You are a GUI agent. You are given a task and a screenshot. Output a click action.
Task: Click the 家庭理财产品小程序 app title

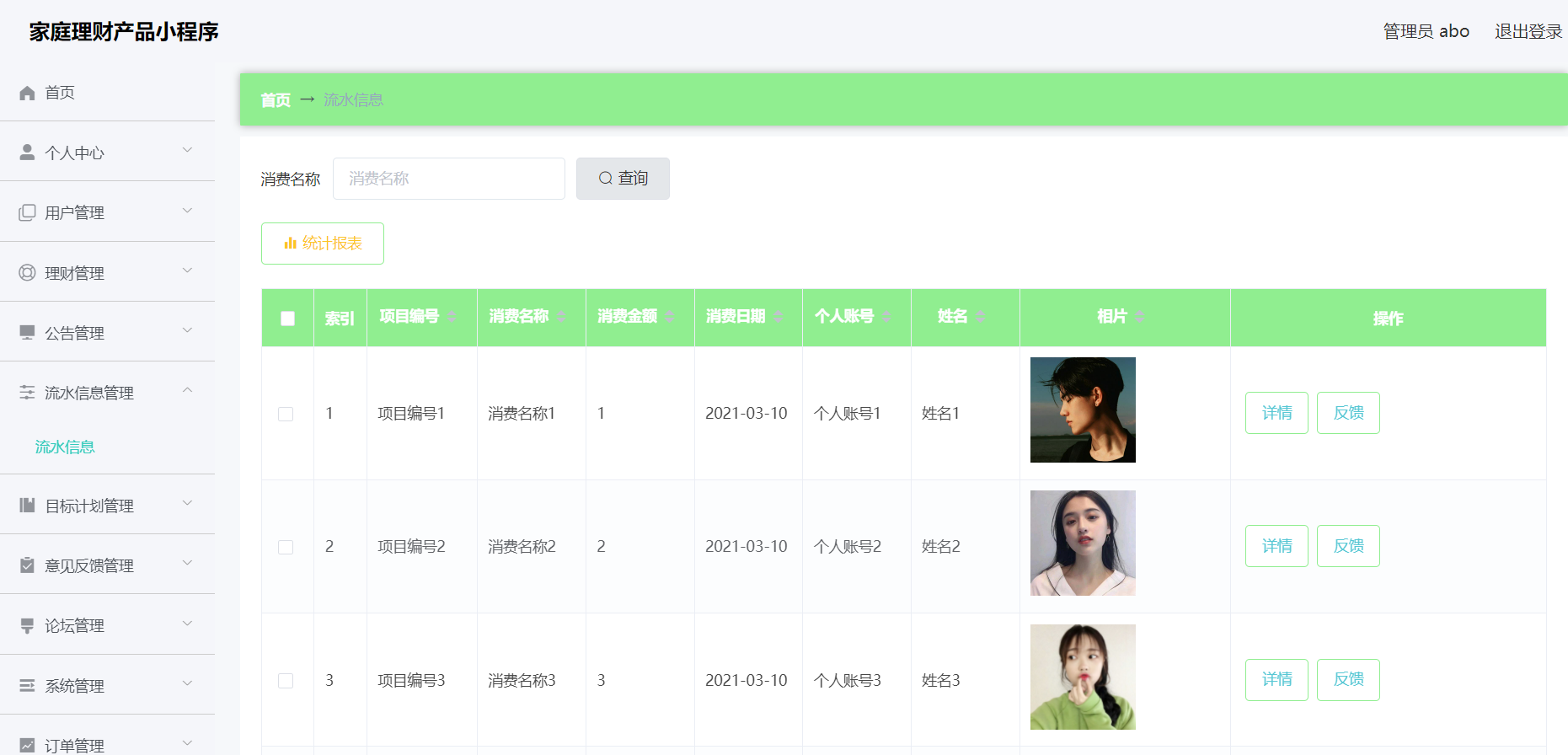tap(124, 32)
